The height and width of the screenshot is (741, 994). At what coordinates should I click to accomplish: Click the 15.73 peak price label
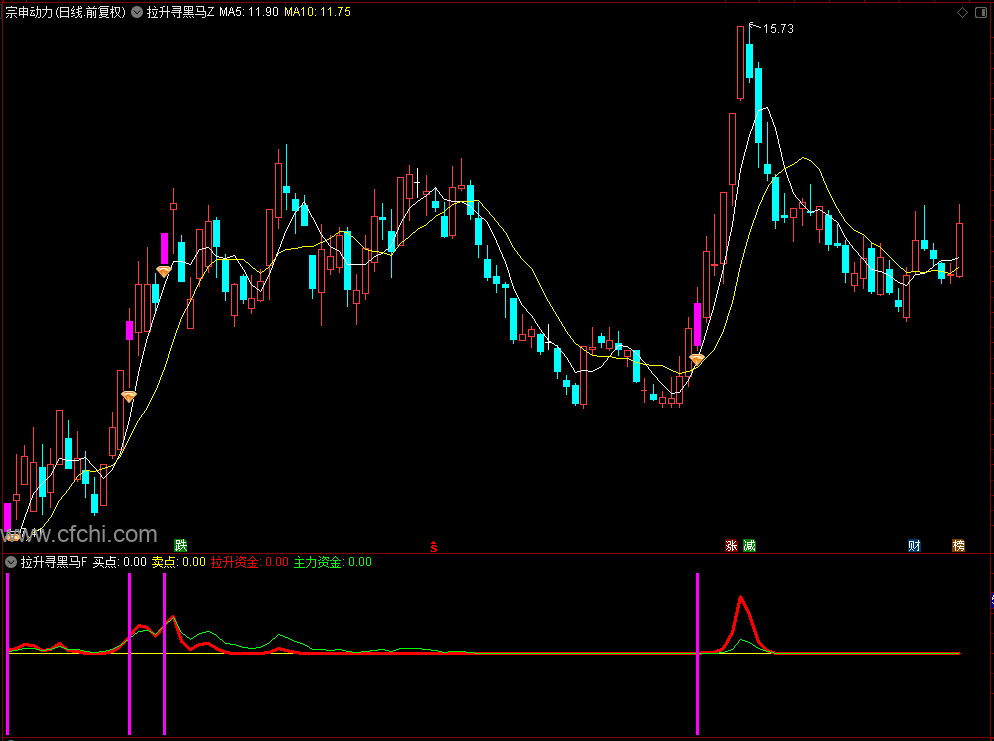pos(778,29)
